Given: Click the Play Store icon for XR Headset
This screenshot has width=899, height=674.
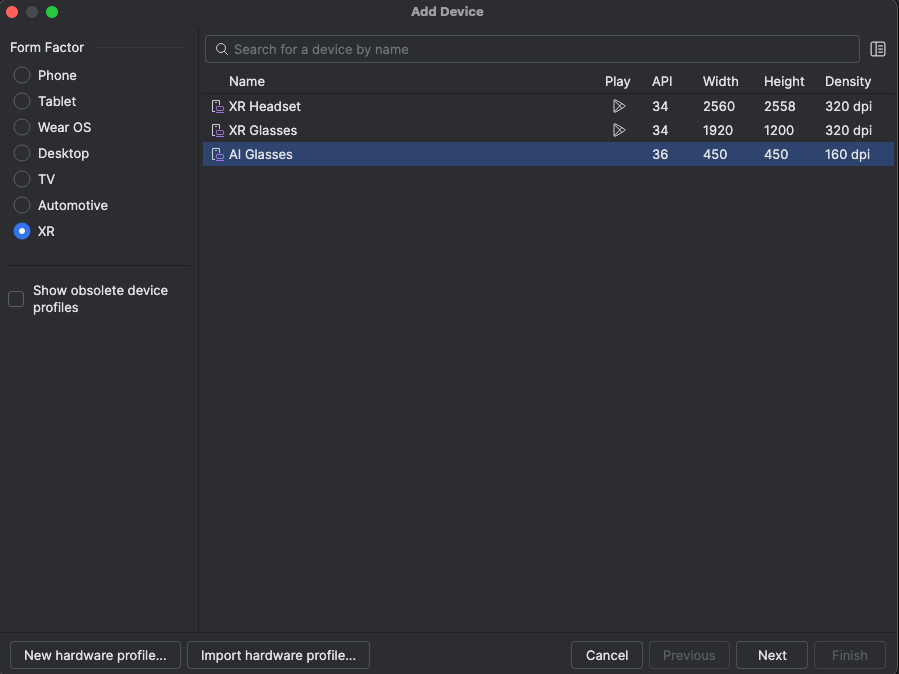Looking at the screenshot, I should 619,106.
